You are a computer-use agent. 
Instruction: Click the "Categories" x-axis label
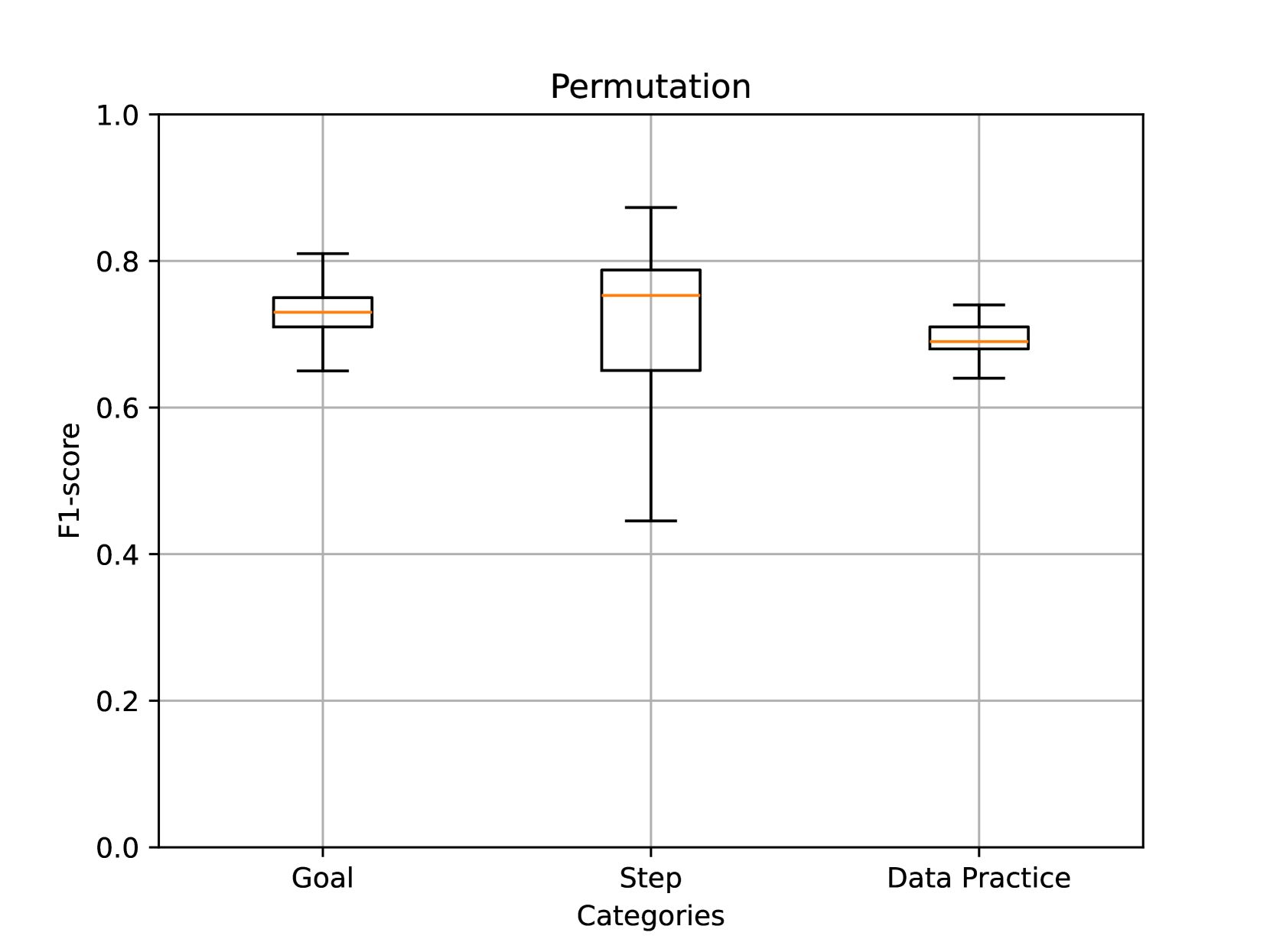650,915
